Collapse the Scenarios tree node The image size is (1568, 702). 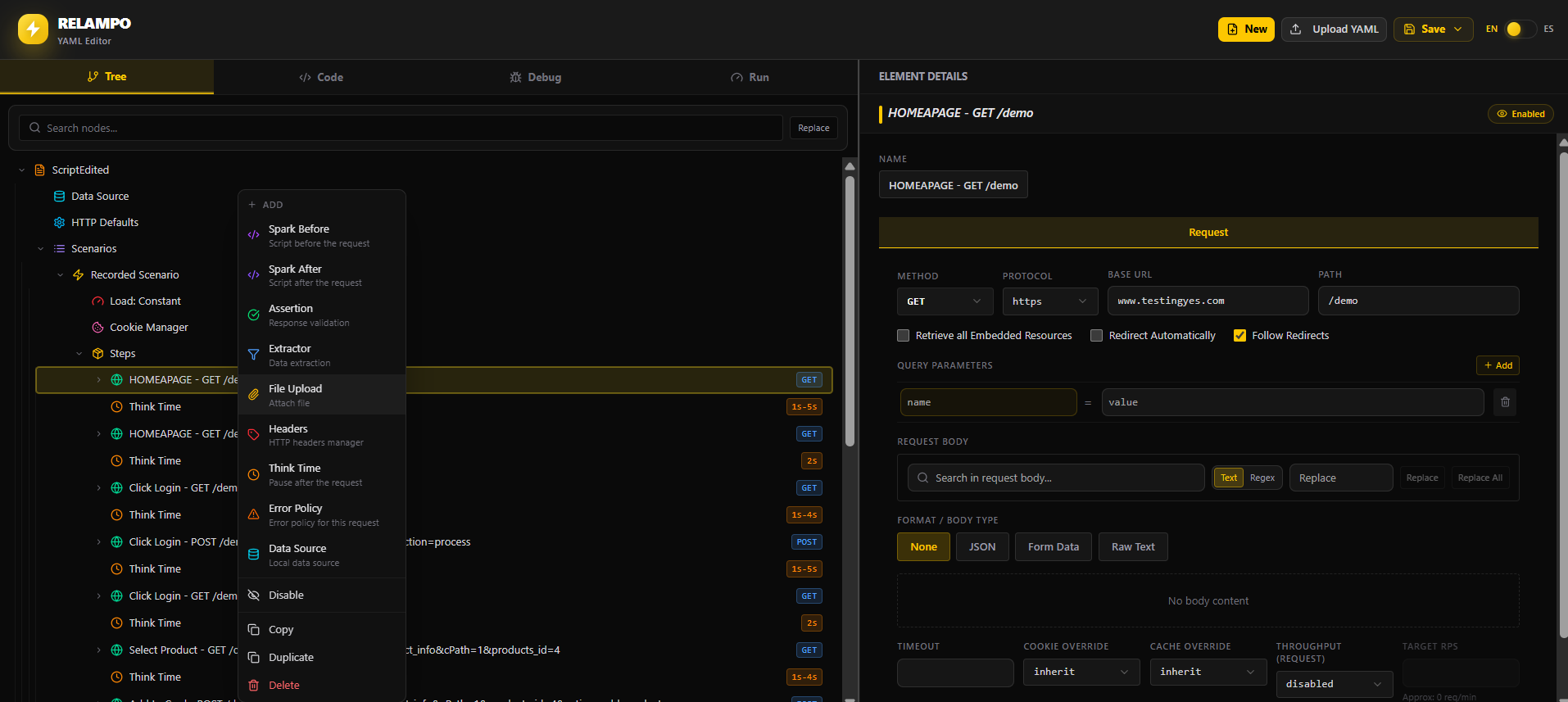click(41, 249)
